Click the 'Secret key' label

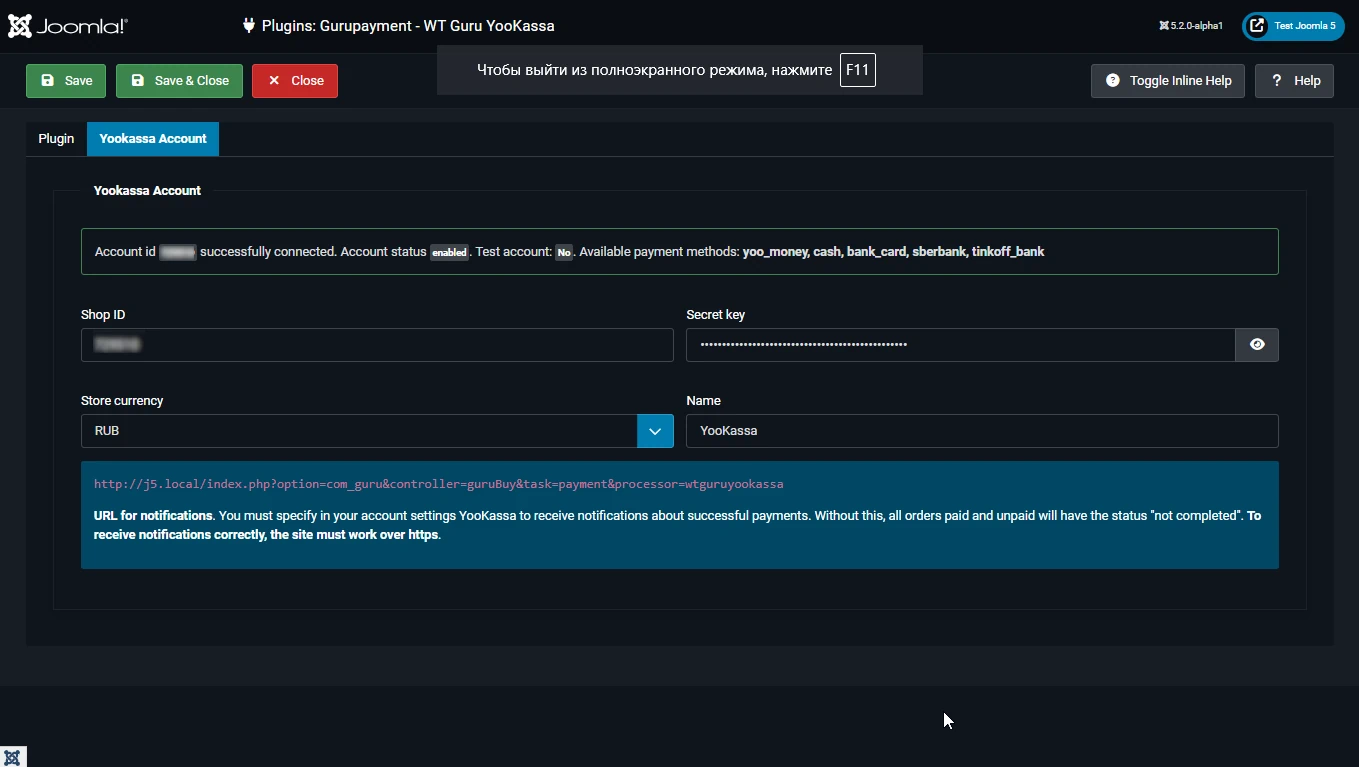click(x=715, y=315)
